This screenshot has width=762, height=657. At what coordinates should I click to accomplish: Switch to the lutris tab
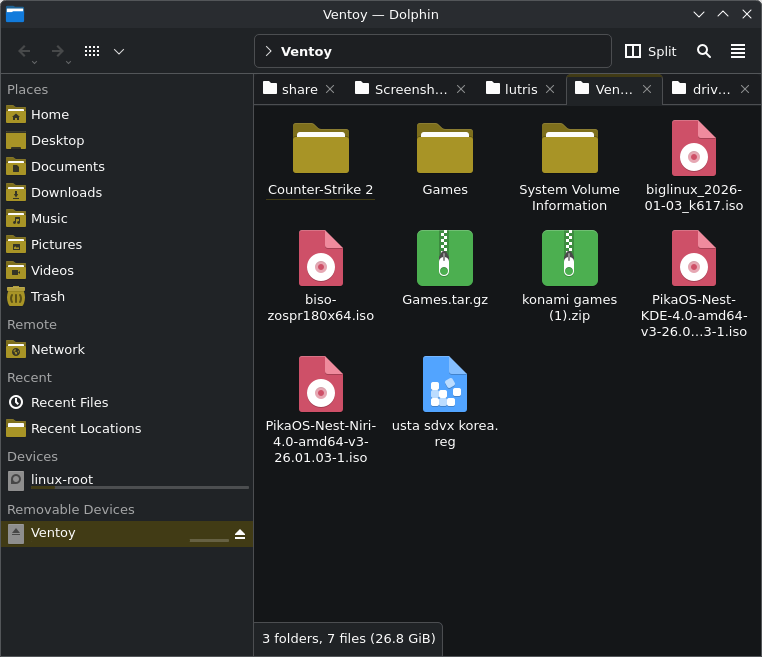click(x=520, y=89)
